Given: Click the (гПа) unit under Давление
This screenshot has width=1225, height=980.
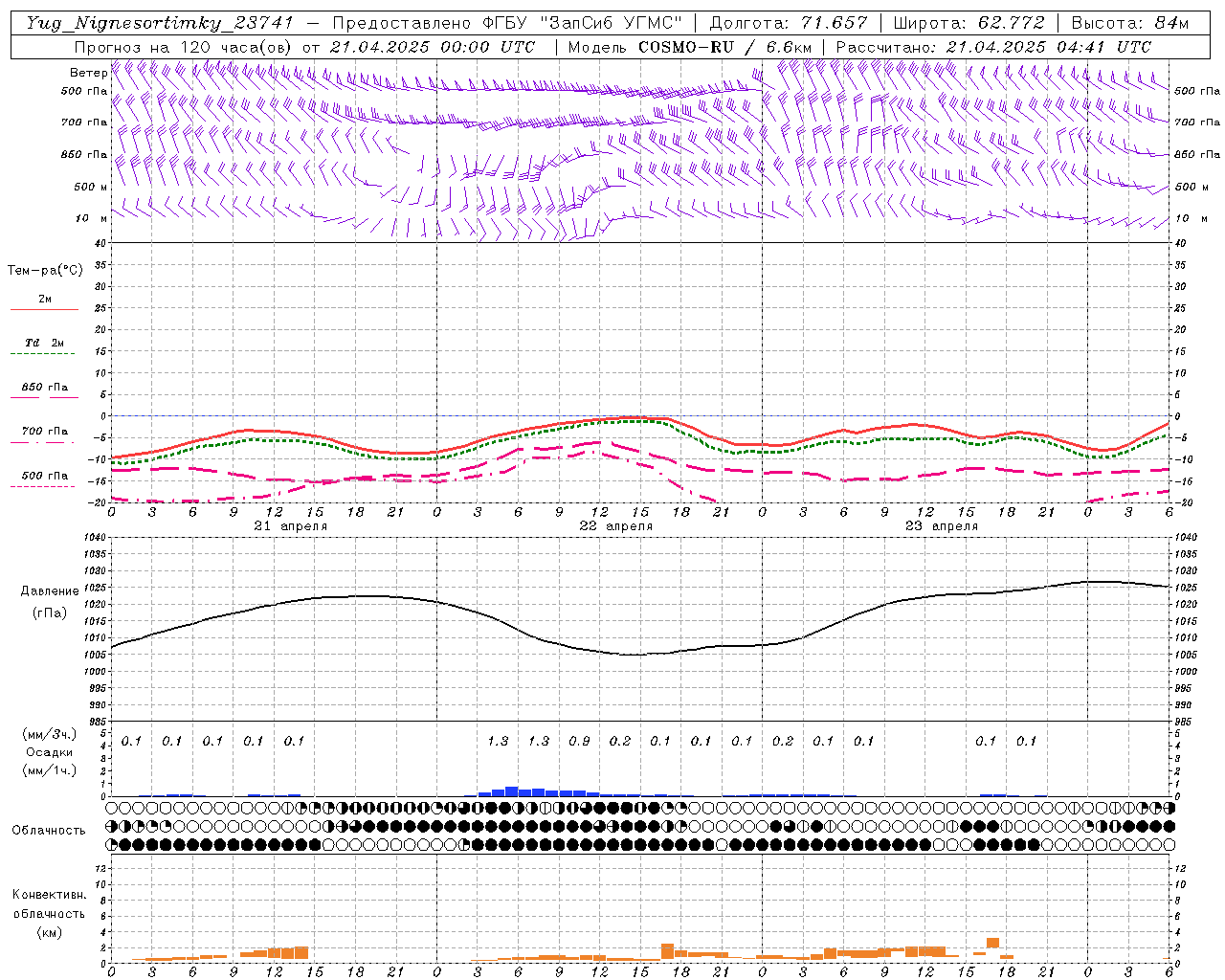Looking at the screenshot, I should pyautogui.click(x=50, y=613).
